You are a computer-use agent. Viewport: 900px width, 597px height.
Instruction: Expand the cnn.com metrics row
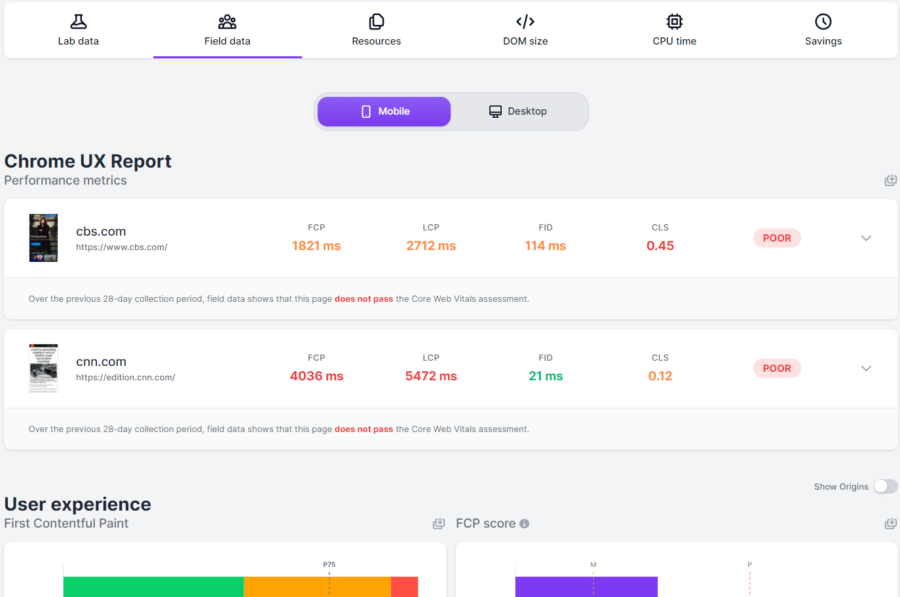click(x=866, y=369)
